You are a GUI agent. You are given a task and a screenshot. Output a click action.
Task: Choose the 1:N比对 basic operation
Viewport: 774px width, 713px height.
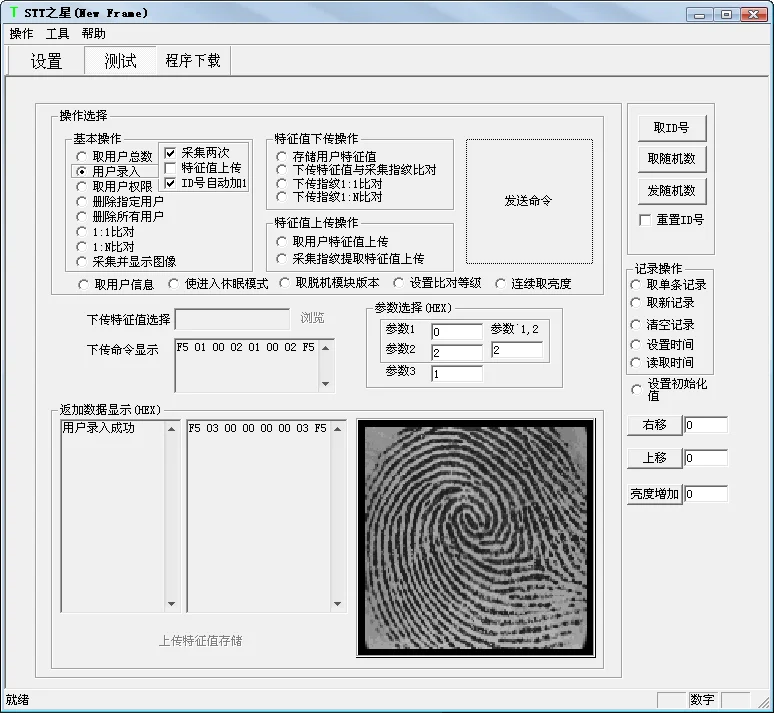[105, 246]
